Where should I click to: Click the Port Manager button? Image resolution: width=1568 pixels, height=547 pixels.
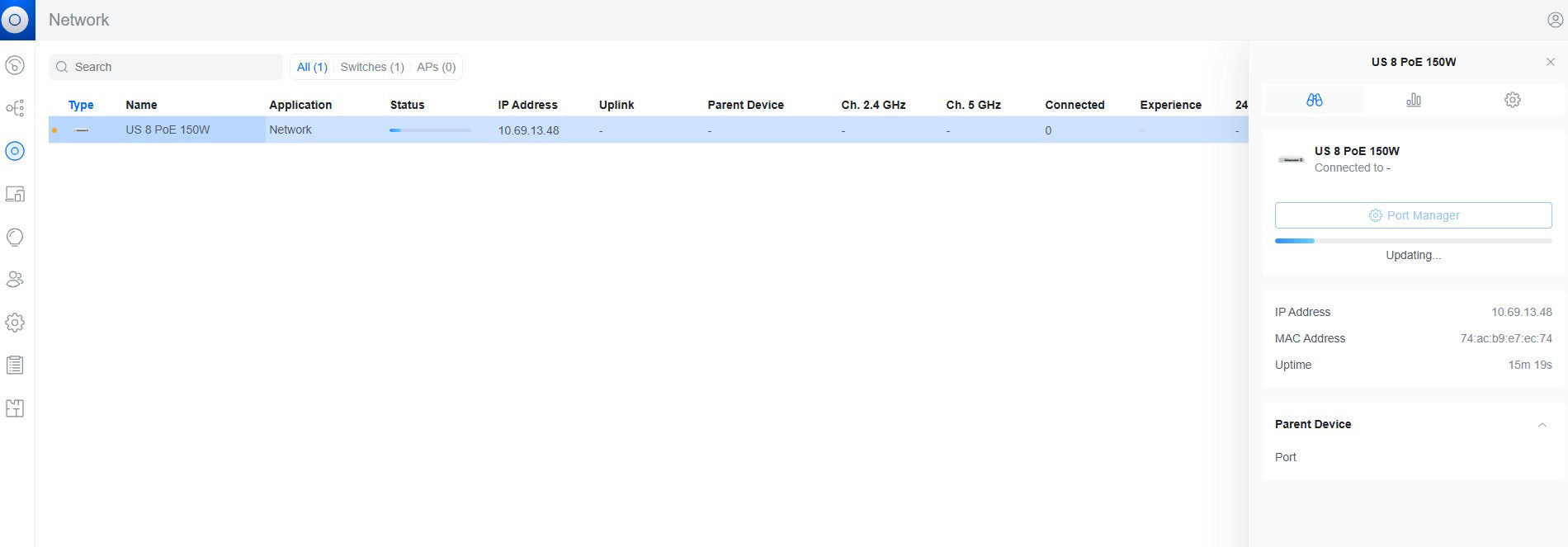pos(1414,215)
